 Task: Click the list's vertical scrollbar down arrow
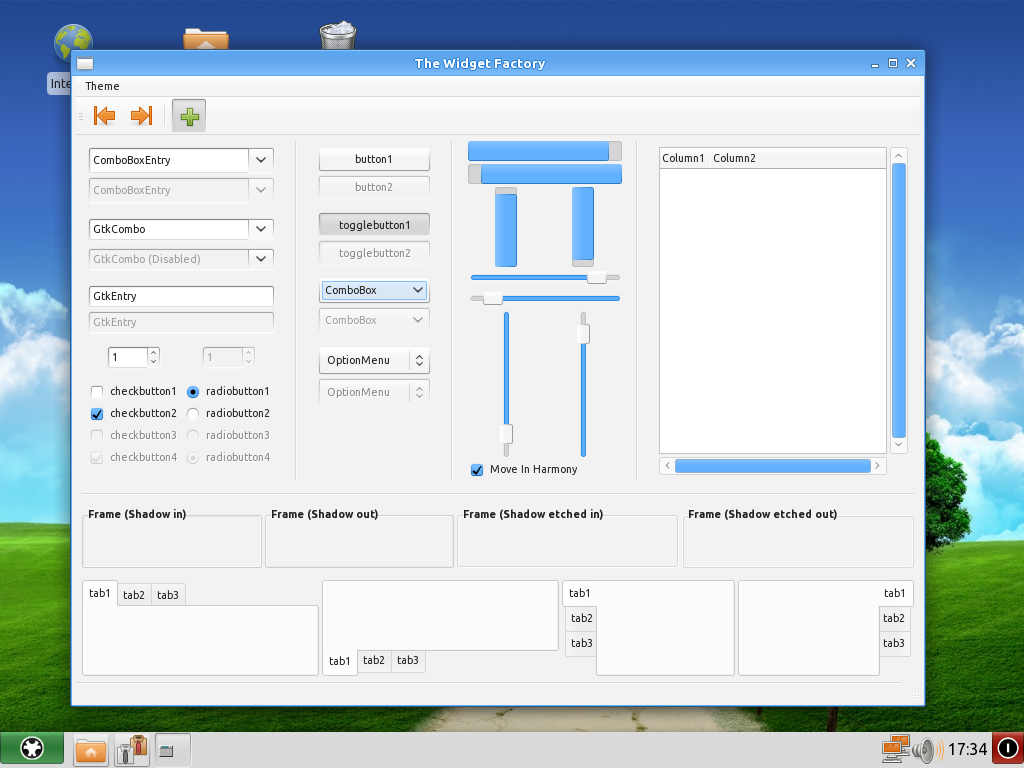point(899,445)
